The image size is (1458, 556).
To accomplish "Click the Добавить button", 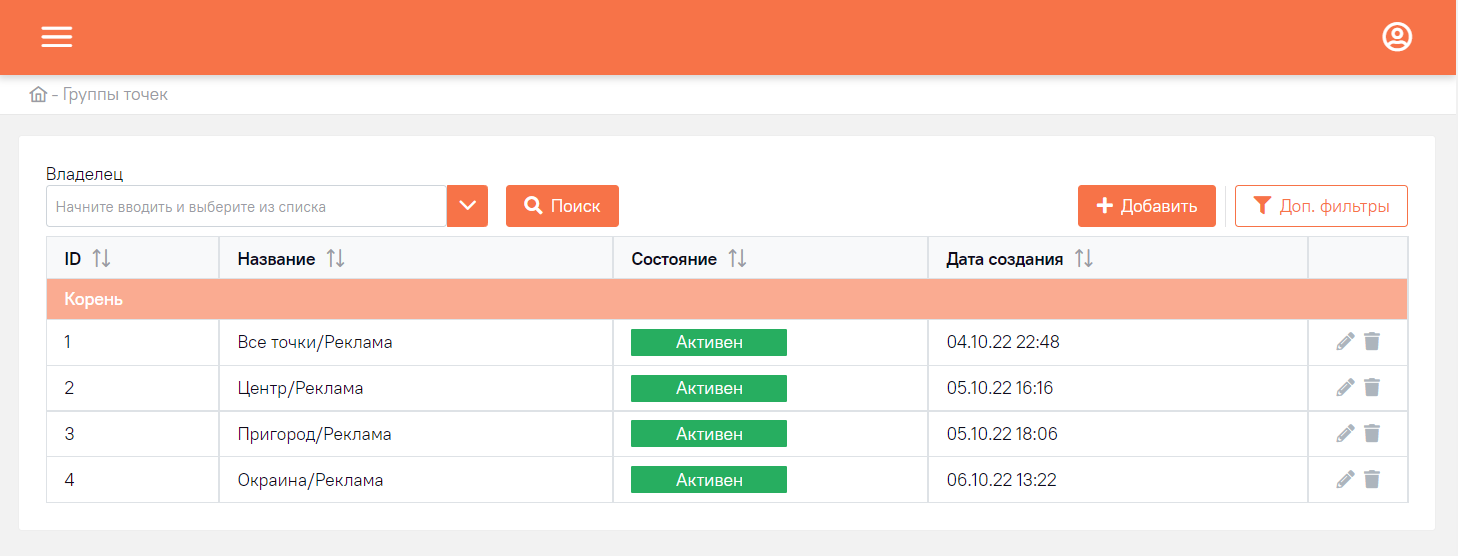I will (x=1147, y=206).
